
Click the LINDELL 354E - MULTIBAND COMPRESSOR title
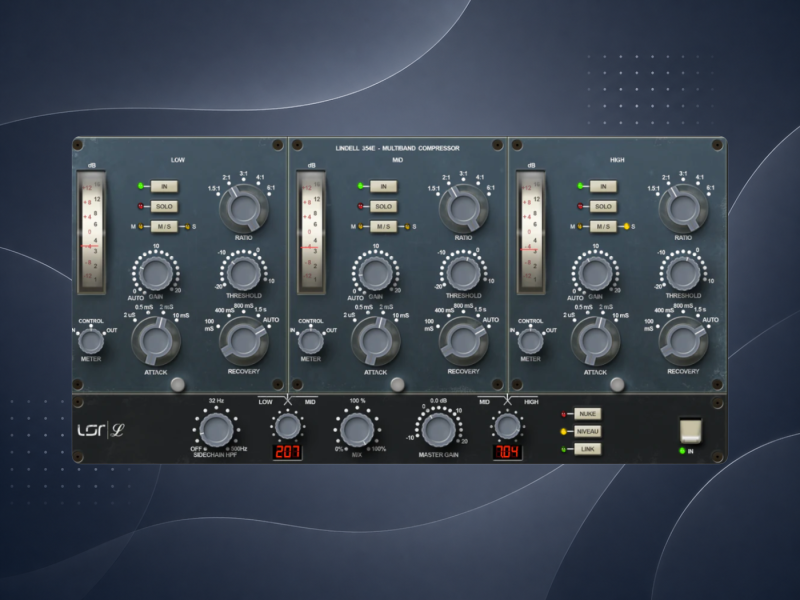[x=397, y=148]
